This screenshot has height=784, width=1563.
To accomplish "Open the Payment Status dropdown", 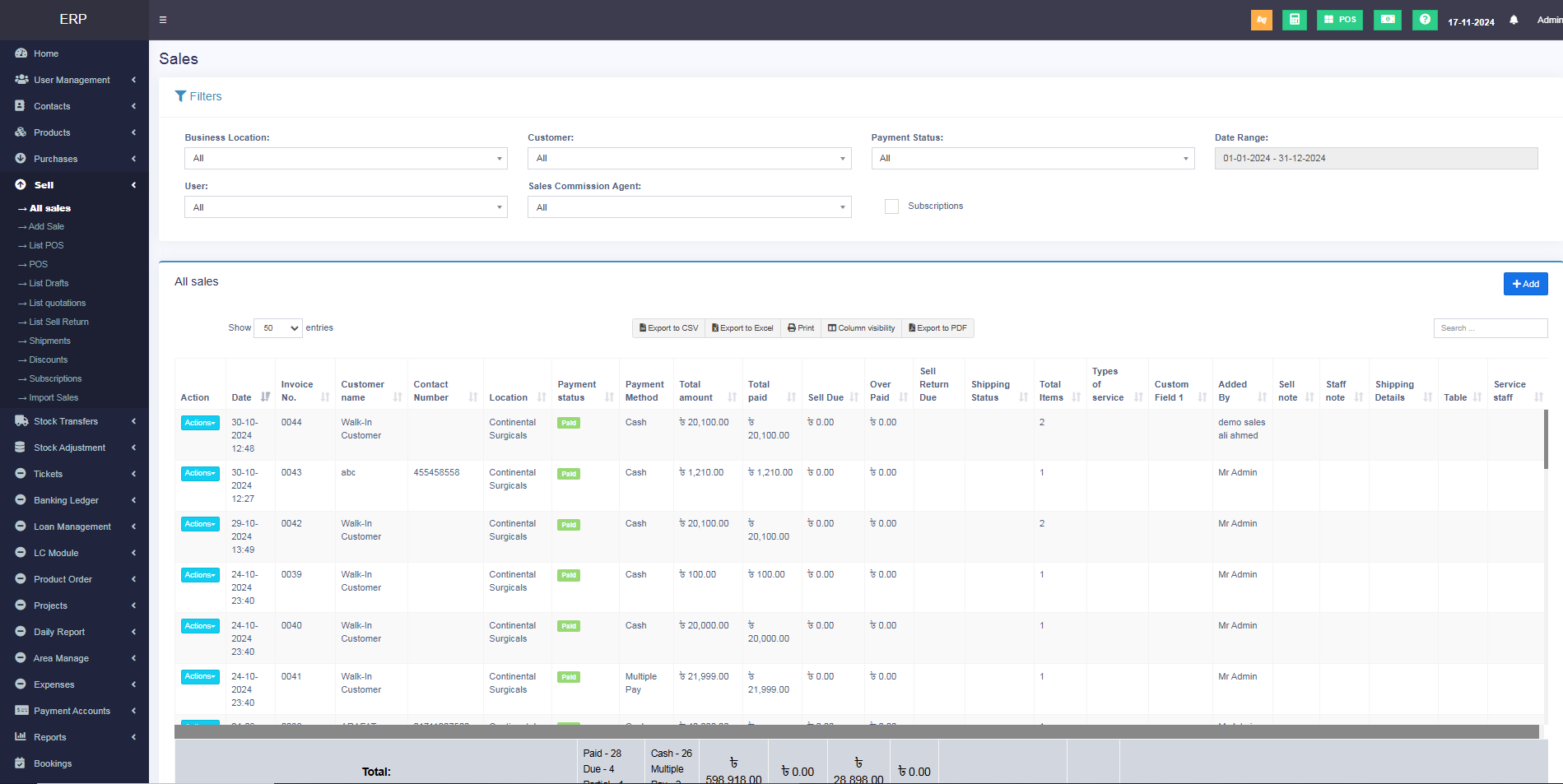I will (x=1032, y=159).
